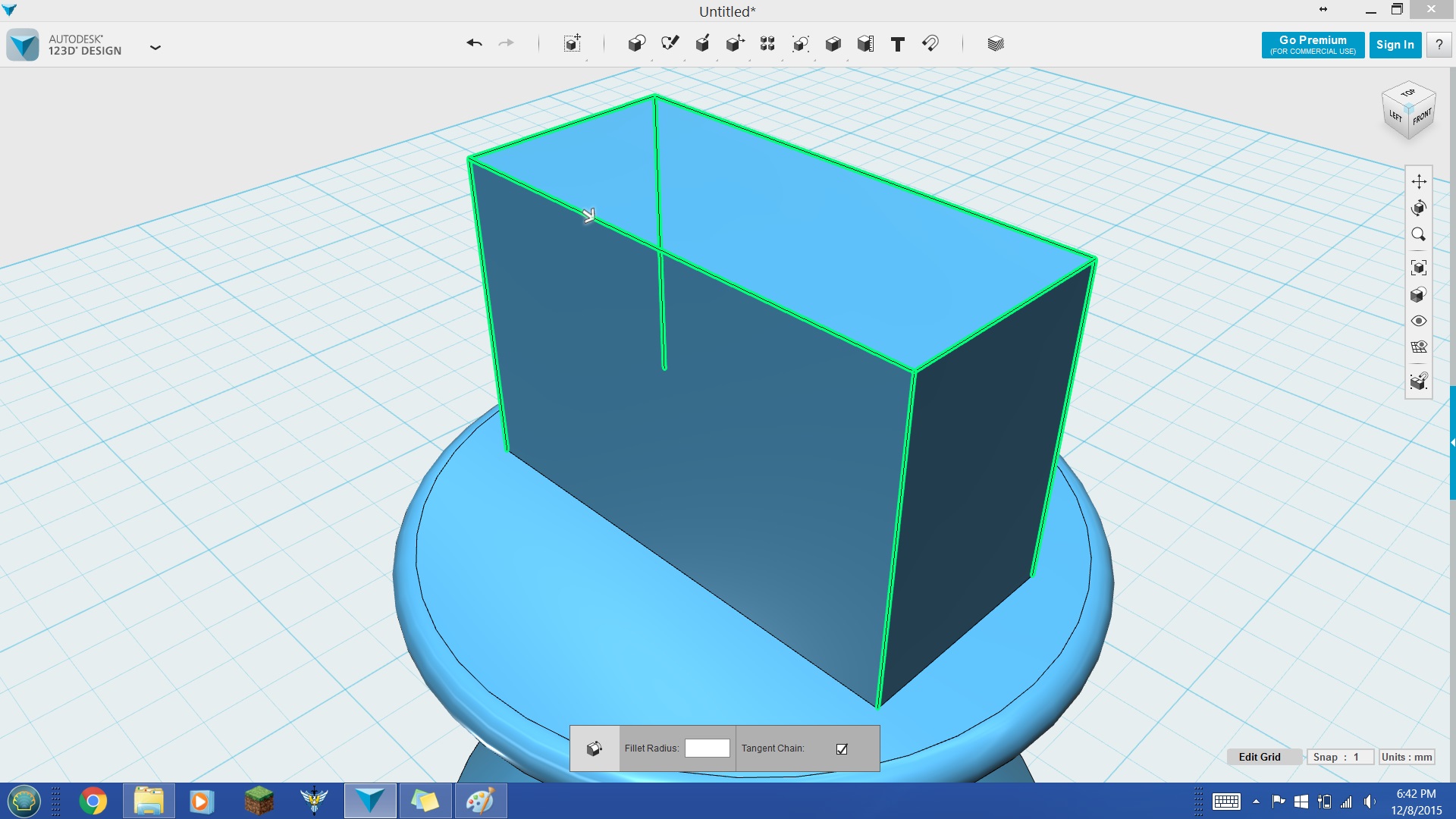1456x819 pixels.
Task: Click the Text tool
Action: pyautogui.click(x=897, y=44)
